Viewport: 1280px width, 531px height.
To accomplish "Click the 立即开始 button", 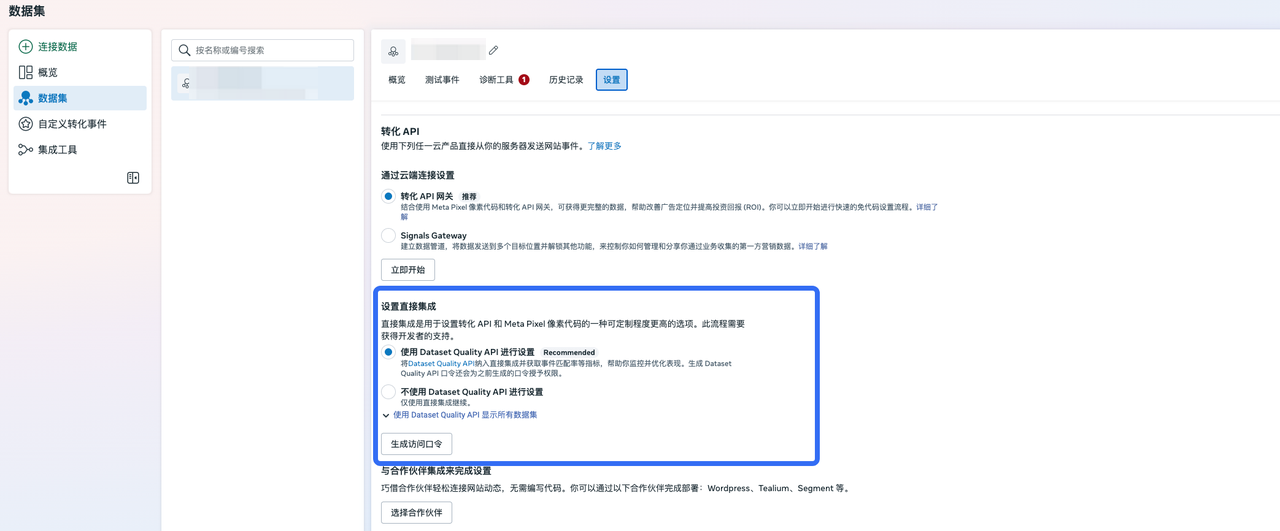I will 407,270.
